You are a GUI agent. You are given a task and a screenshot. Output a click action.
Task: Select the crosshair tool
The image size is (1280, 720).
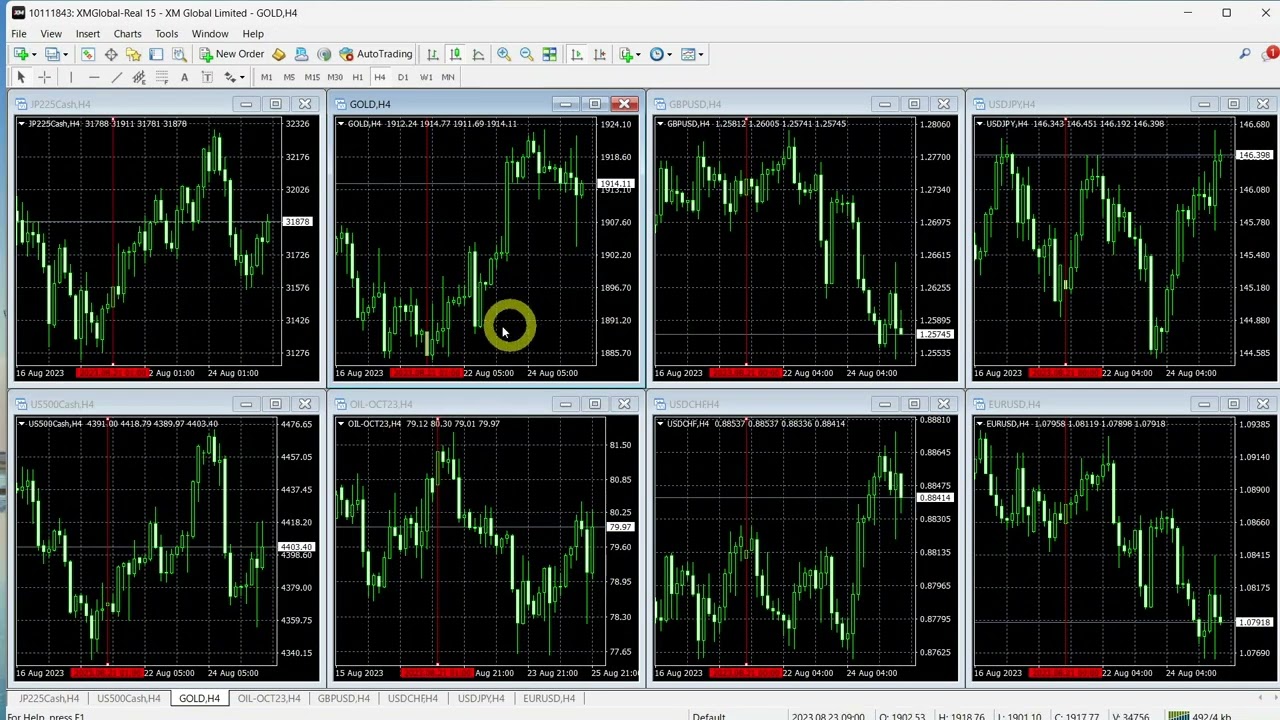44,77
